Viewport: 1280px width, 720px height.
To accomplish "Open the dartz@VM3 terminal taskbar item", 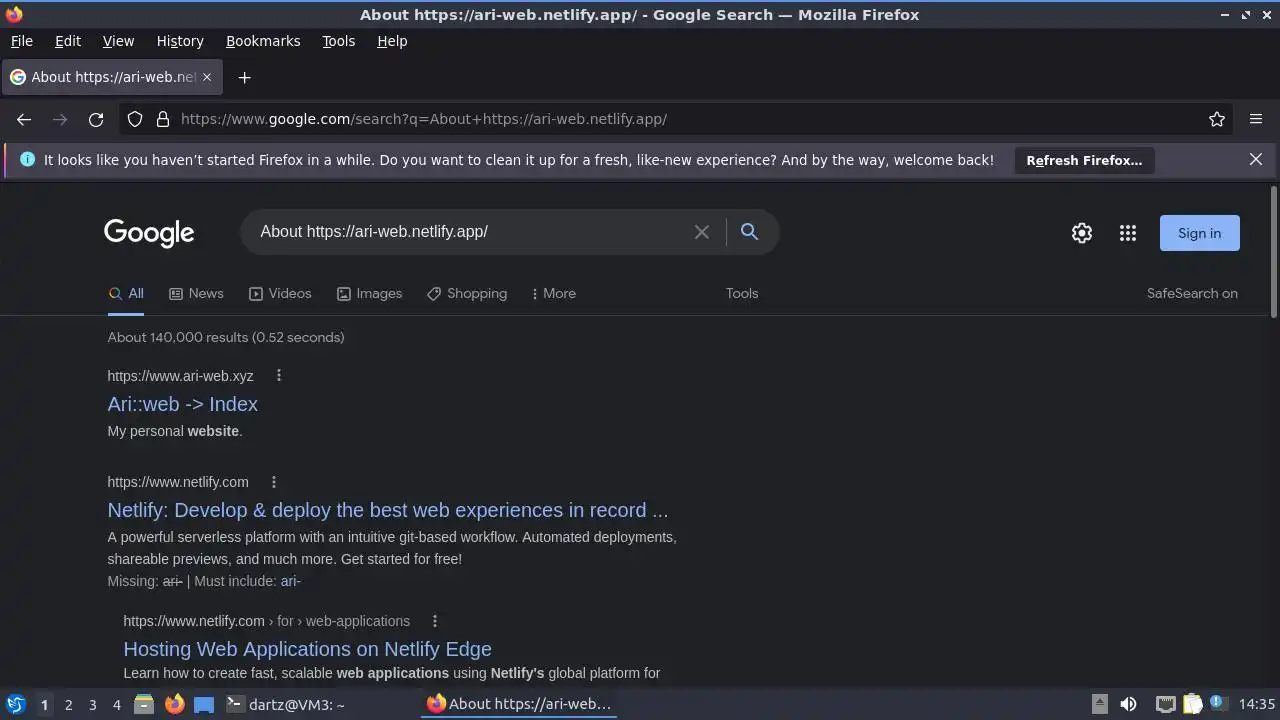I will pos(286,704).
